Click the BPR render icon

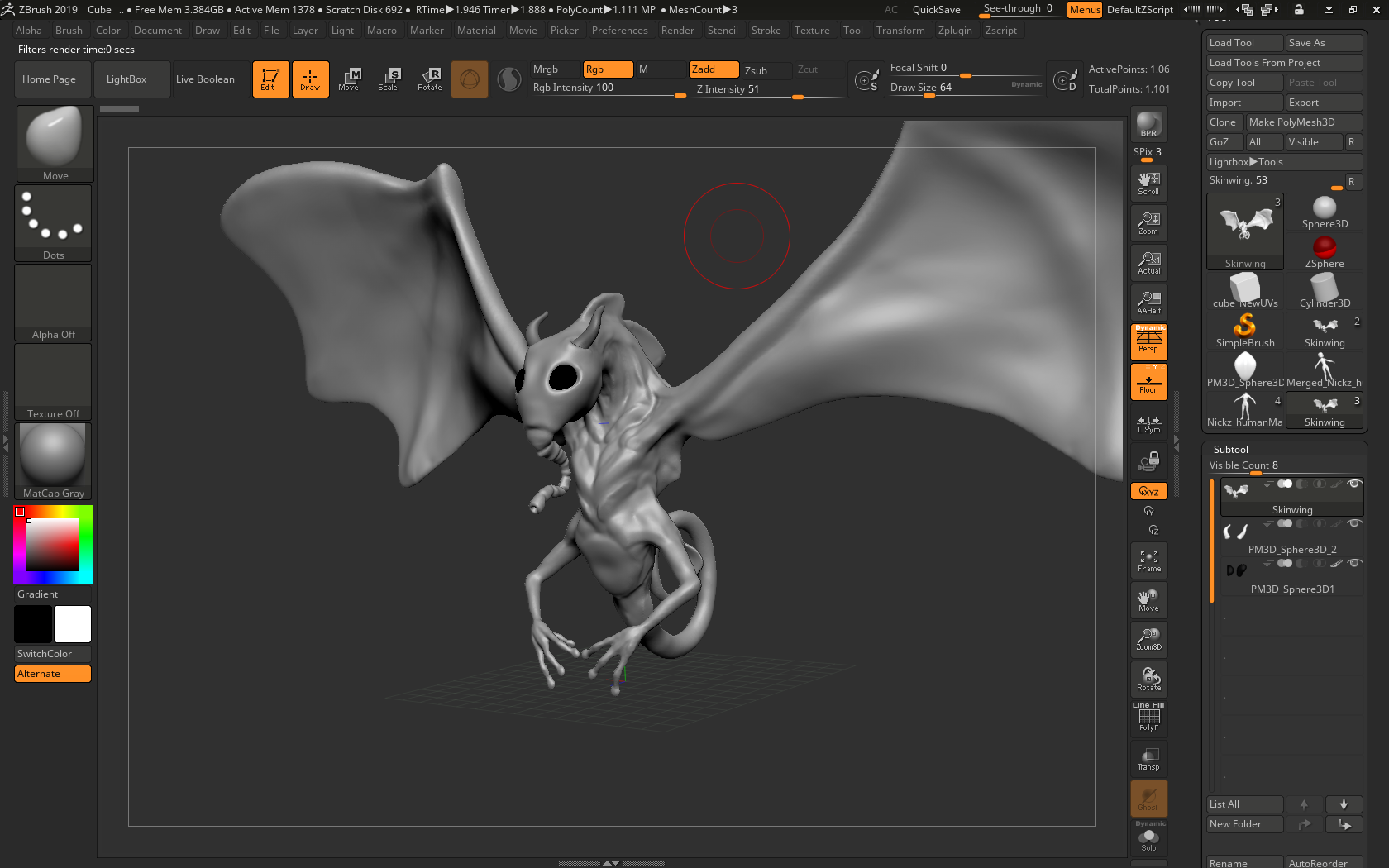1148,124
